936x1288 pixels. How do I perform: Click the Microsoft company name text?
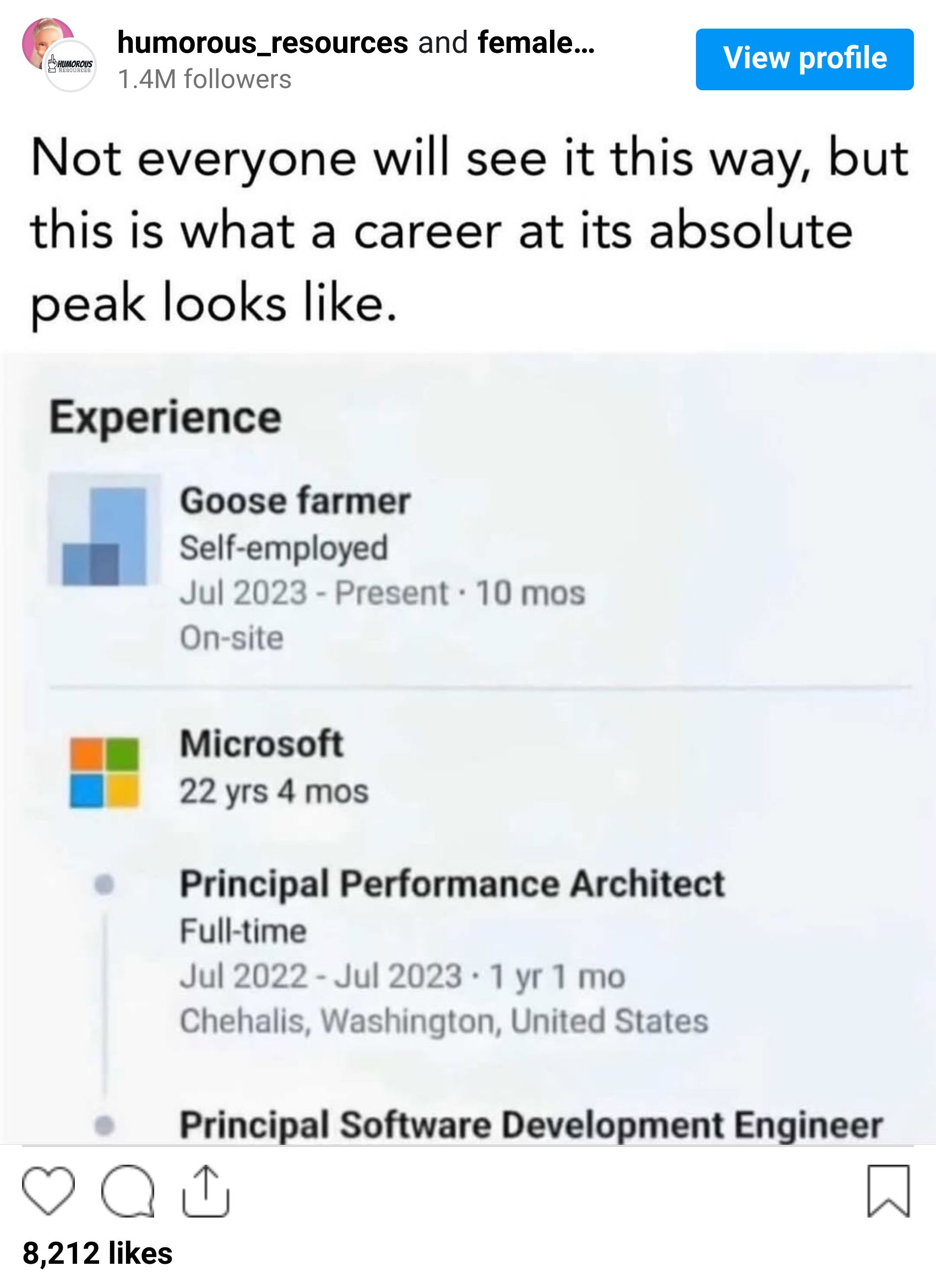pyautogui.click(x=262, y=744)
